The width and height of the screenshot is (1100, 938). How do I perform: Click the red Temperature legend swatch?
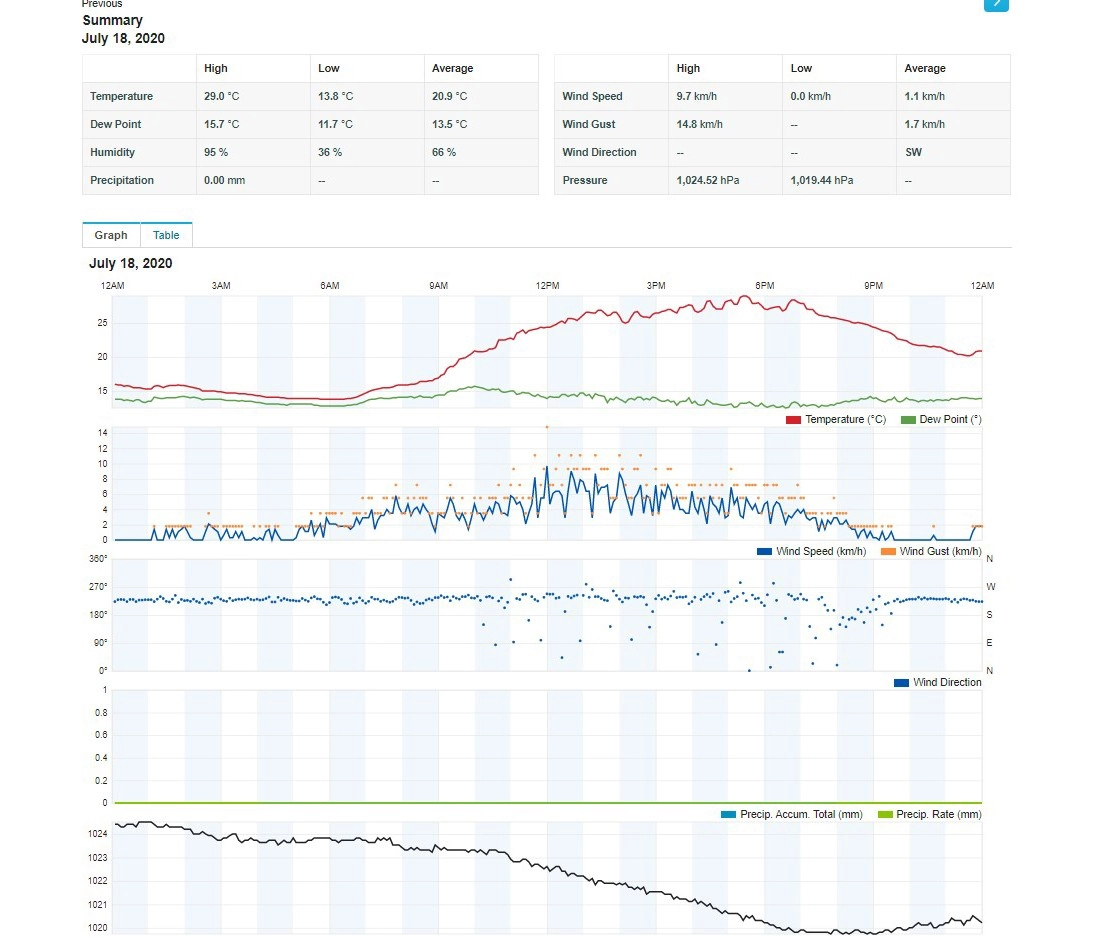(x=793, y=420)
